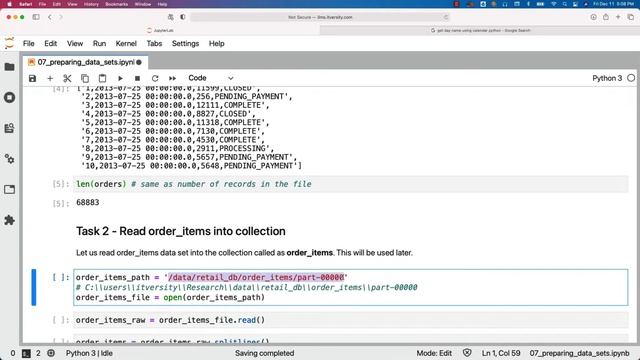Click Python 3 | Idle status
Image resolution: width=640 pixels, height=360 pixels.
tap(89, 353)
